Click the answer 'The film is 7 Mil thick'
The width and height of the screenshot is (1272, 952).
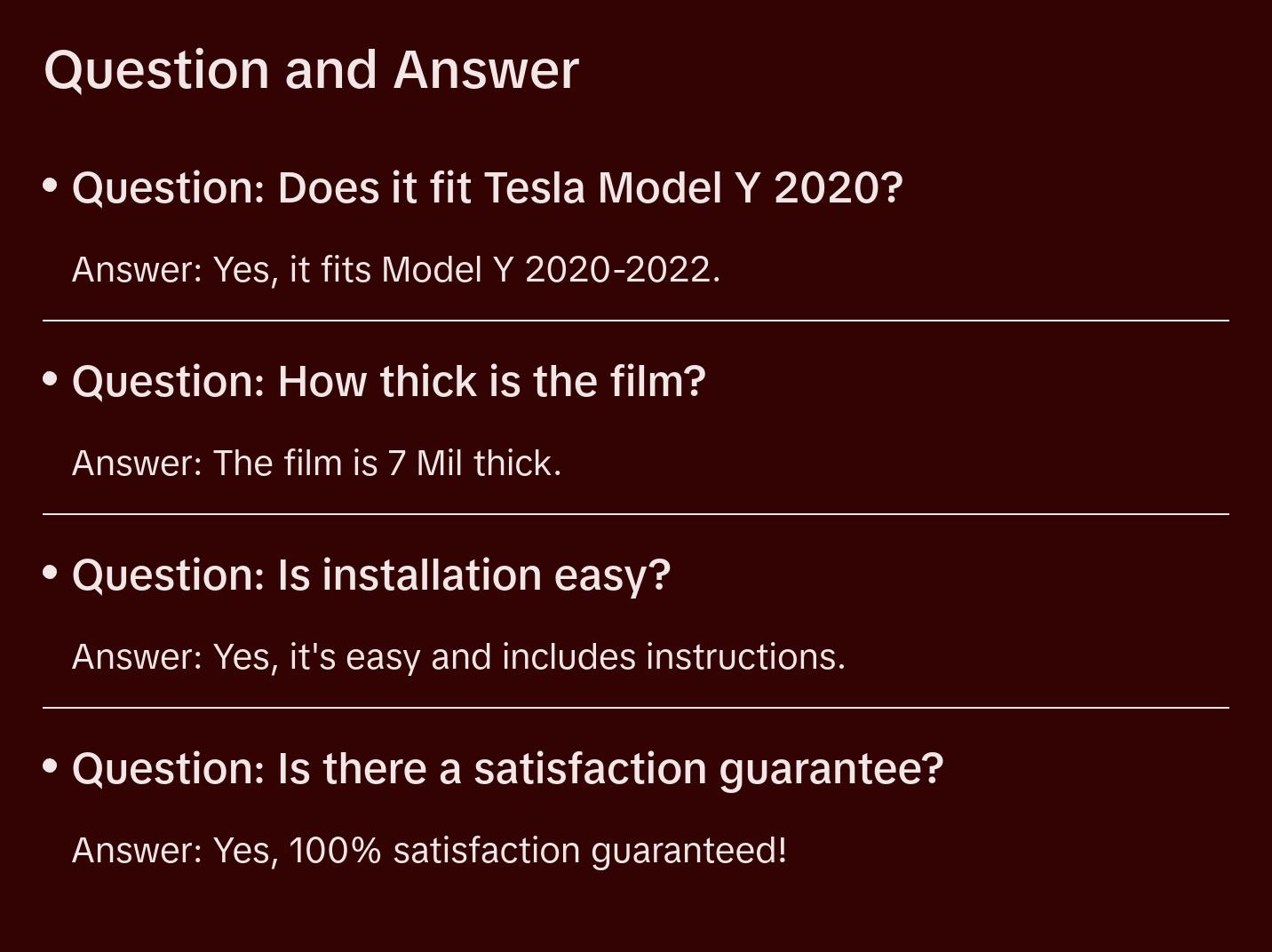(x=316, y=464)
